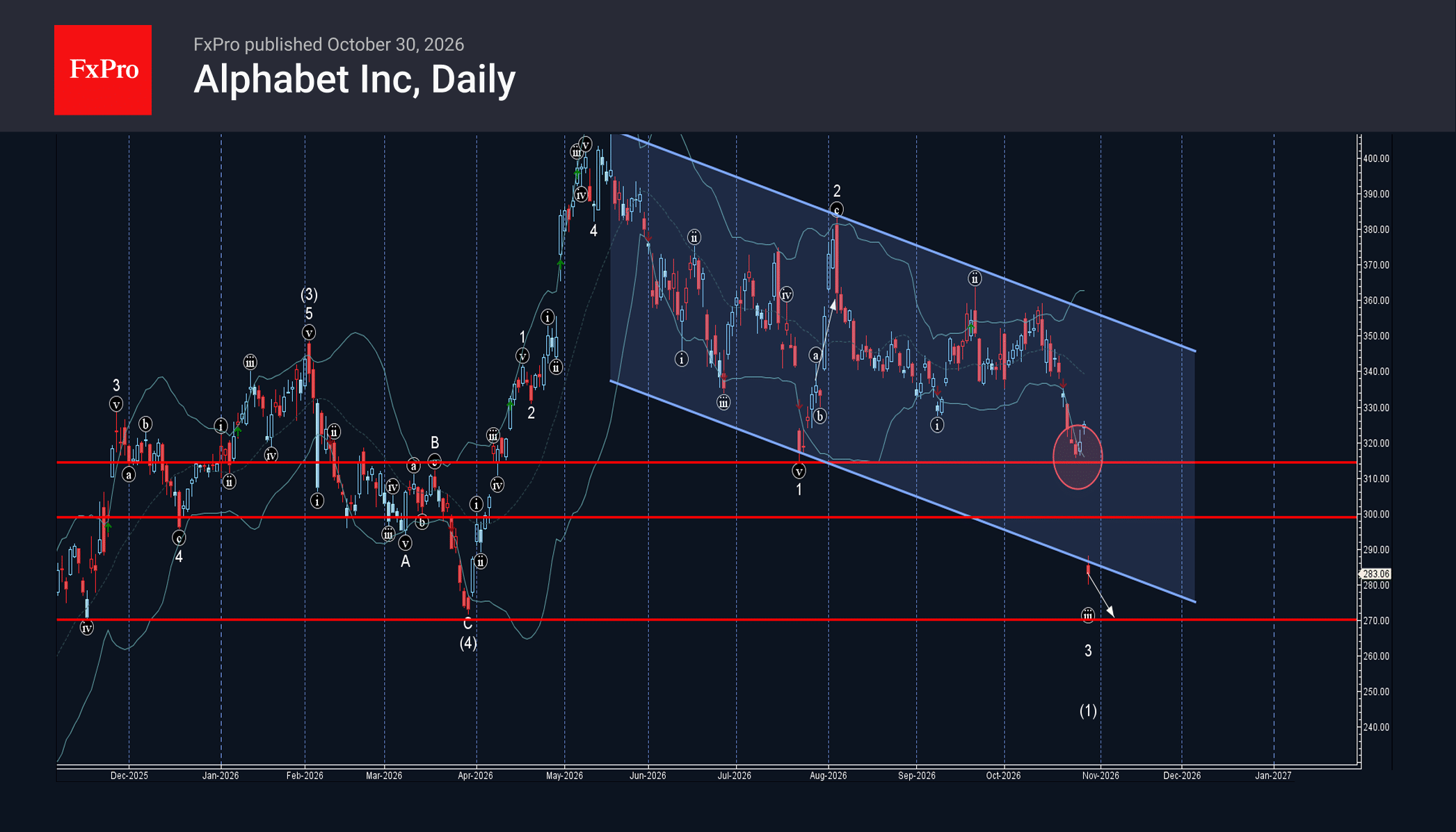Click the (1) wave label near November
This screenshot has height=832, width=1456.
(1088, 710)
